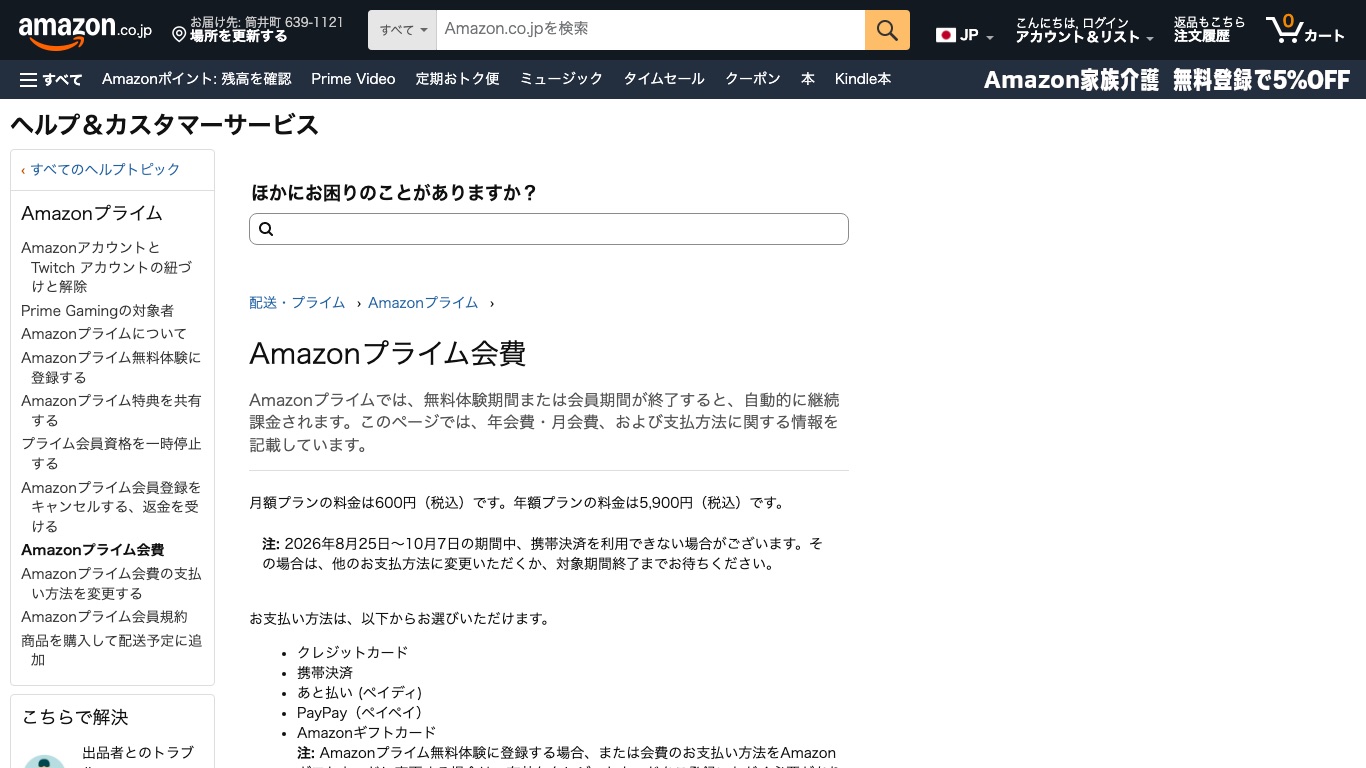The width and height of the screenshot is (1366, 768).
Task: Open Amazonプライムについて link
Action: pos(104,334)
